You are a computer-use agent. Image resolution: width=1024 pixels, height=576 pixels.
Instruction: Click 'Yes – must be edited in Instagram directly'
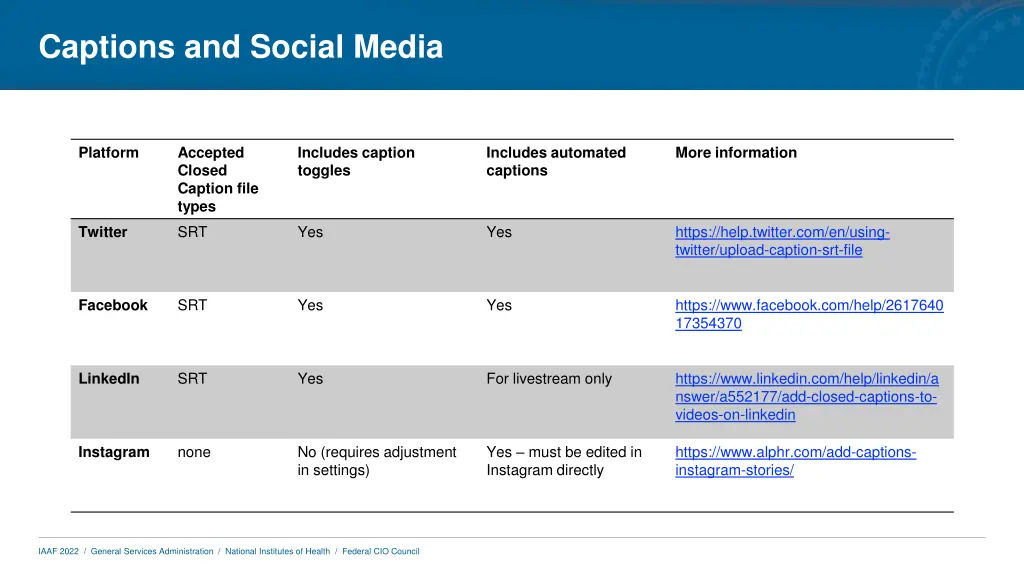point(564,461)
